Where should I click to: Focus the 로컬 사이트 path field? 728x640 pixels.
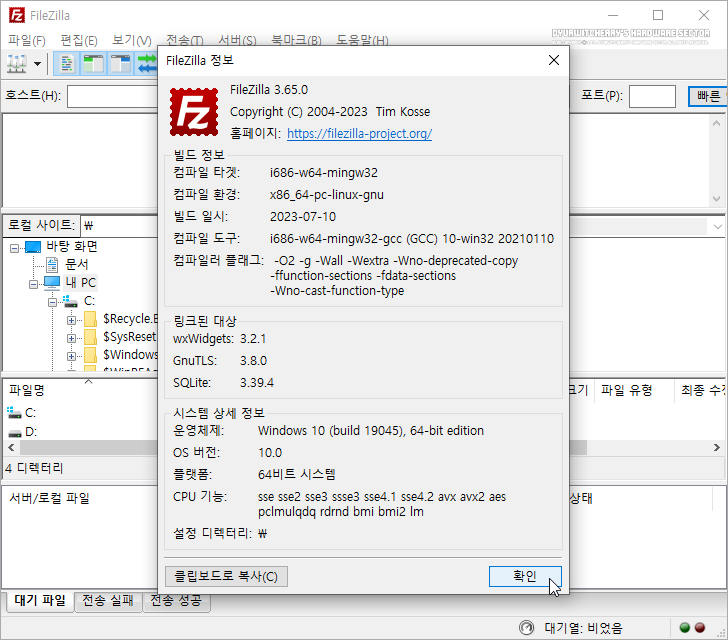pyautogui.click(x=119, y=226)
